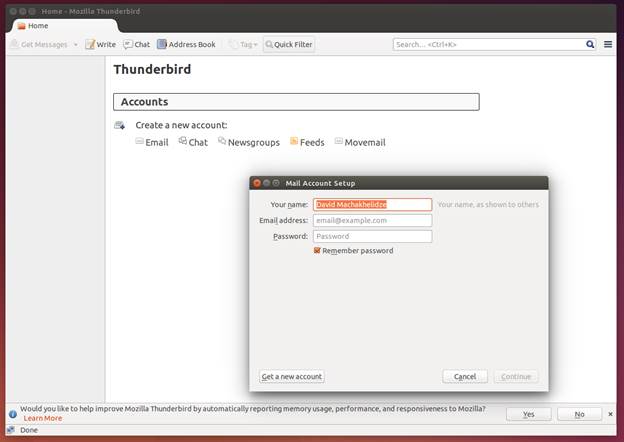Create a new Movemail account

(360, 142)
